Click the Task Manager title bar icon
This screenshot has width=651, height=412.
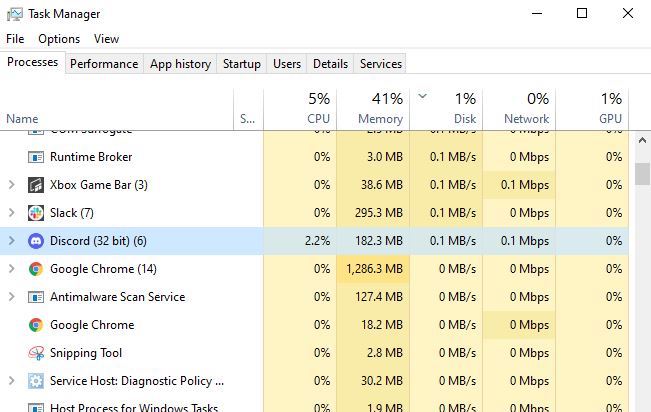pos(15,14)
